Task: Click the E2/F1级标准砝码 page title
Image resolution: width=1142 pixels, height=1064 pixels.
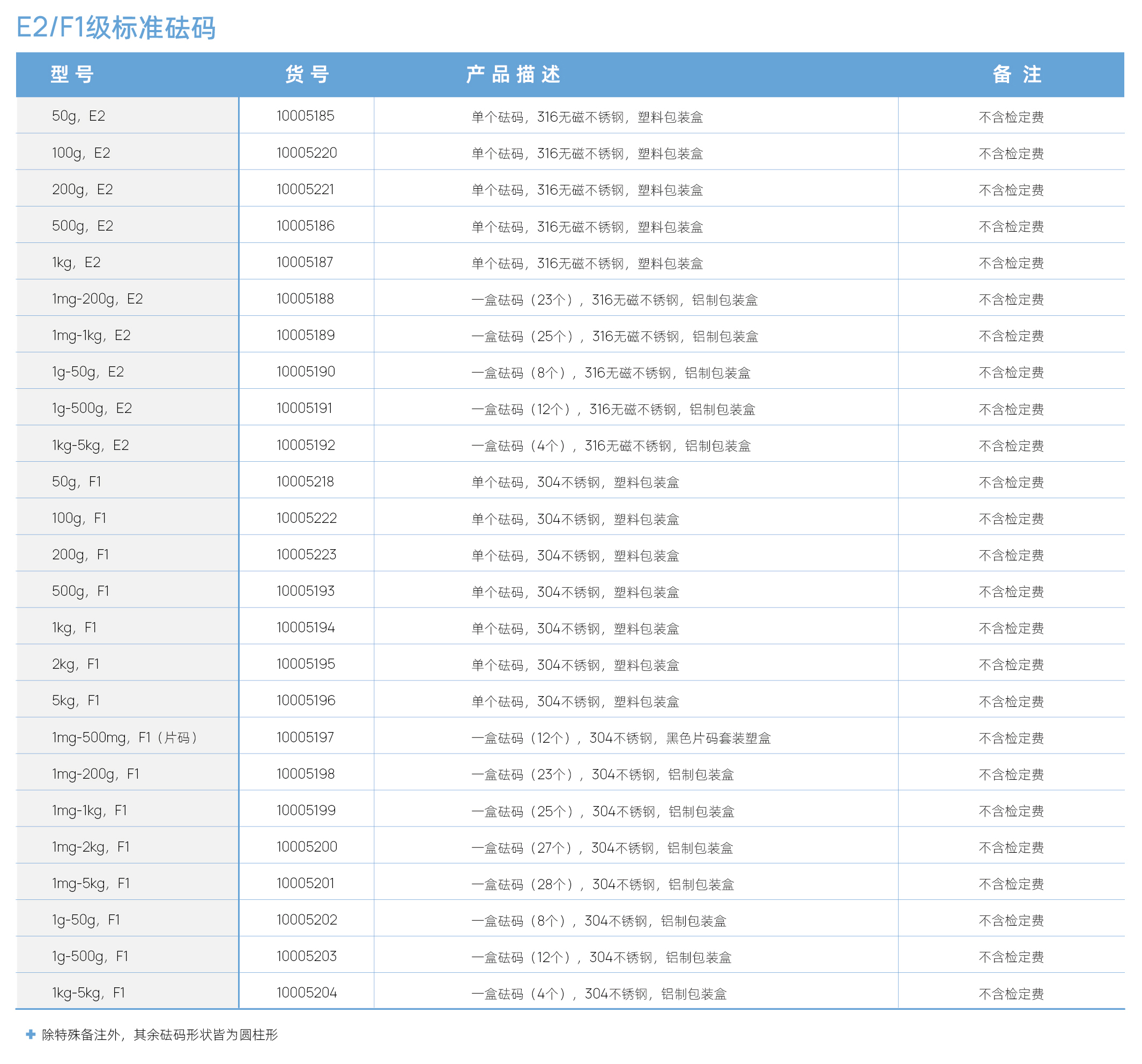Action: tap(116, 27)
